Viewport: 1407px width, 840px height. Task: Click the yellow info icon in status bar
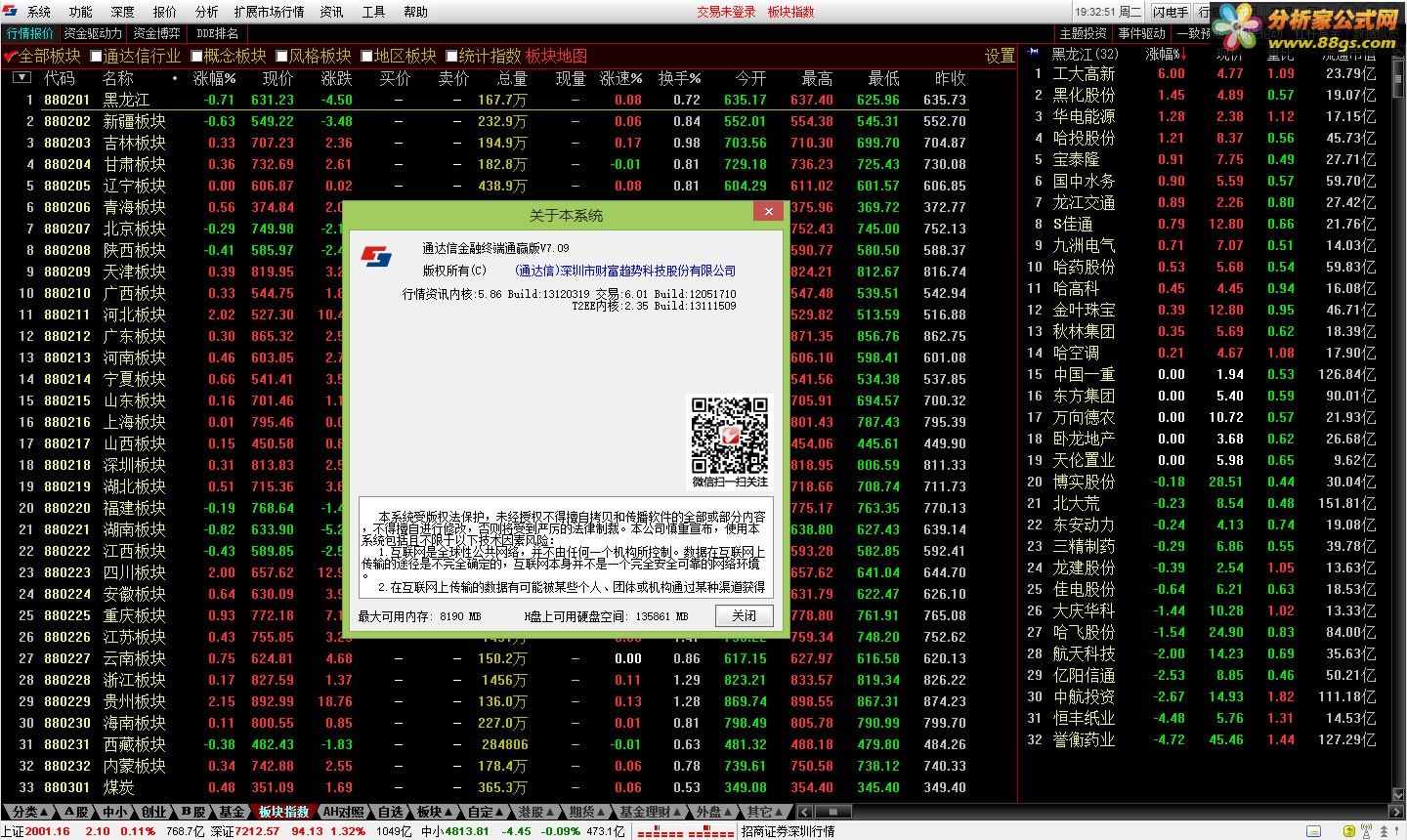coord(1349,831)
